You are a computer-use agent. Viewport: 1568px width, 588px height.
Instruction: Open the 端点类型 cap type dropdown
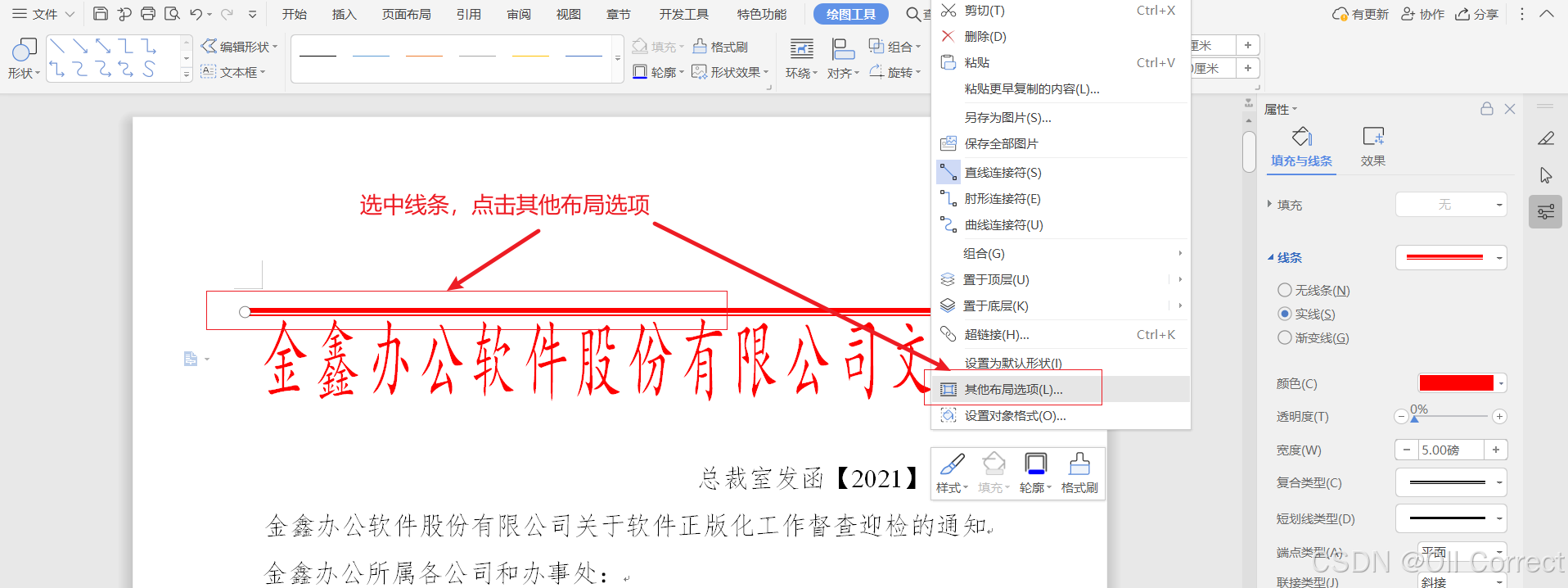point(1462,551)
